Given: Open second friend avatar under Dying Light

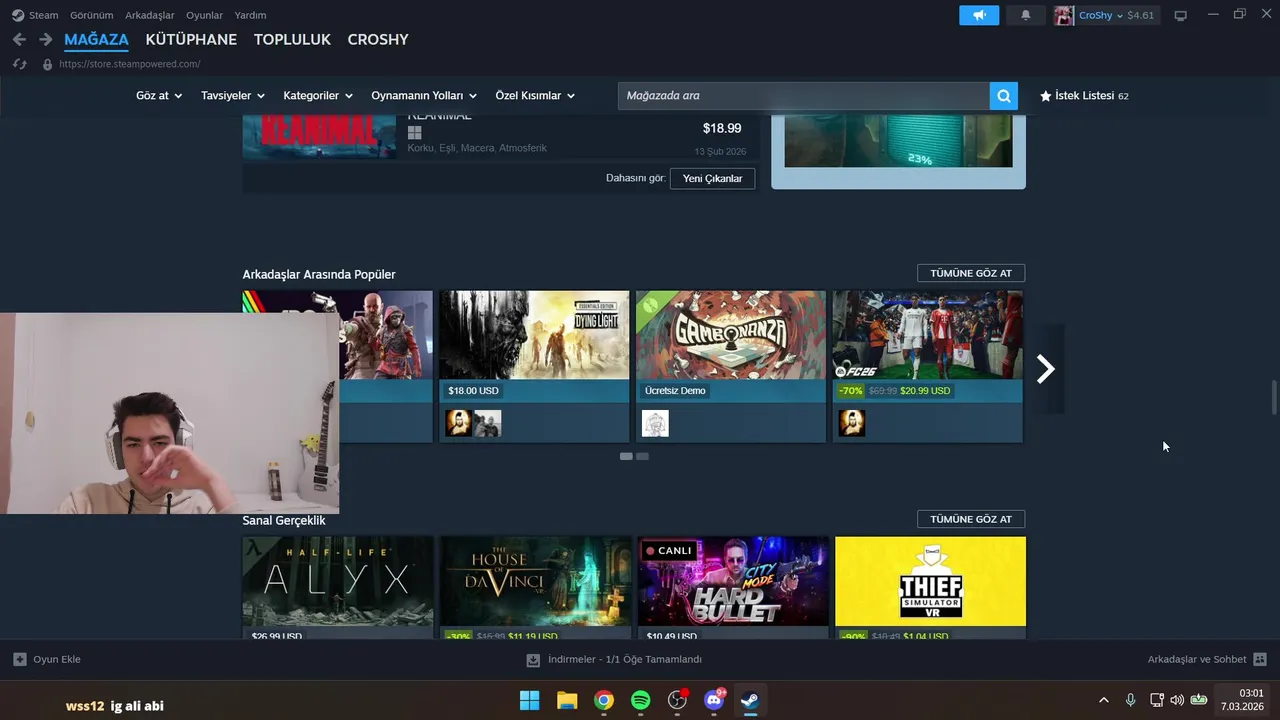Looking at the screenshot, I should (488, 423).
